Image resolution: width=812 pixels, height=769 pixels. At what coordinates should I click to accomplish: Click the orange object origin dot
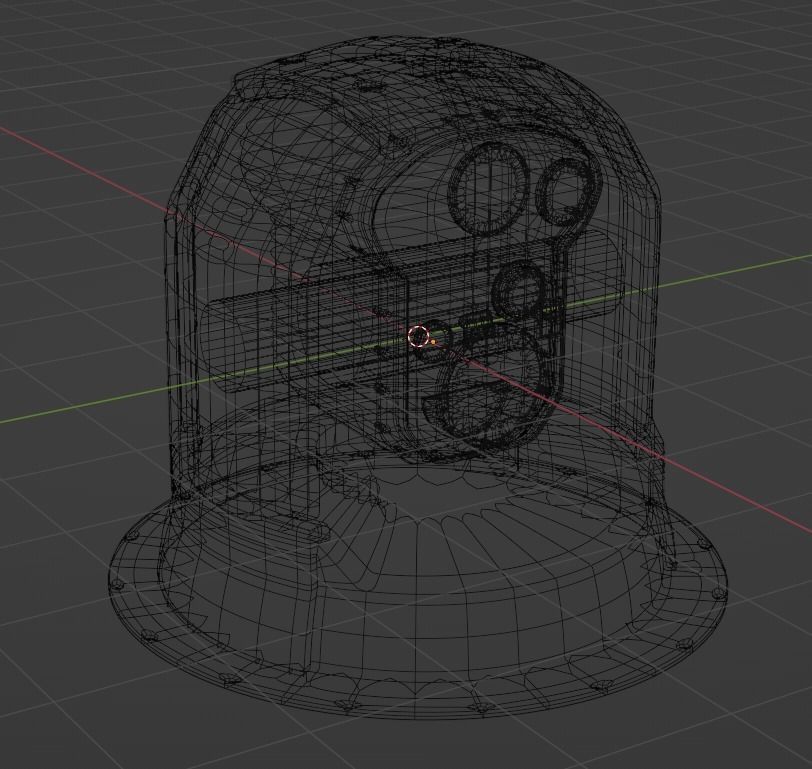coord(433,342)
